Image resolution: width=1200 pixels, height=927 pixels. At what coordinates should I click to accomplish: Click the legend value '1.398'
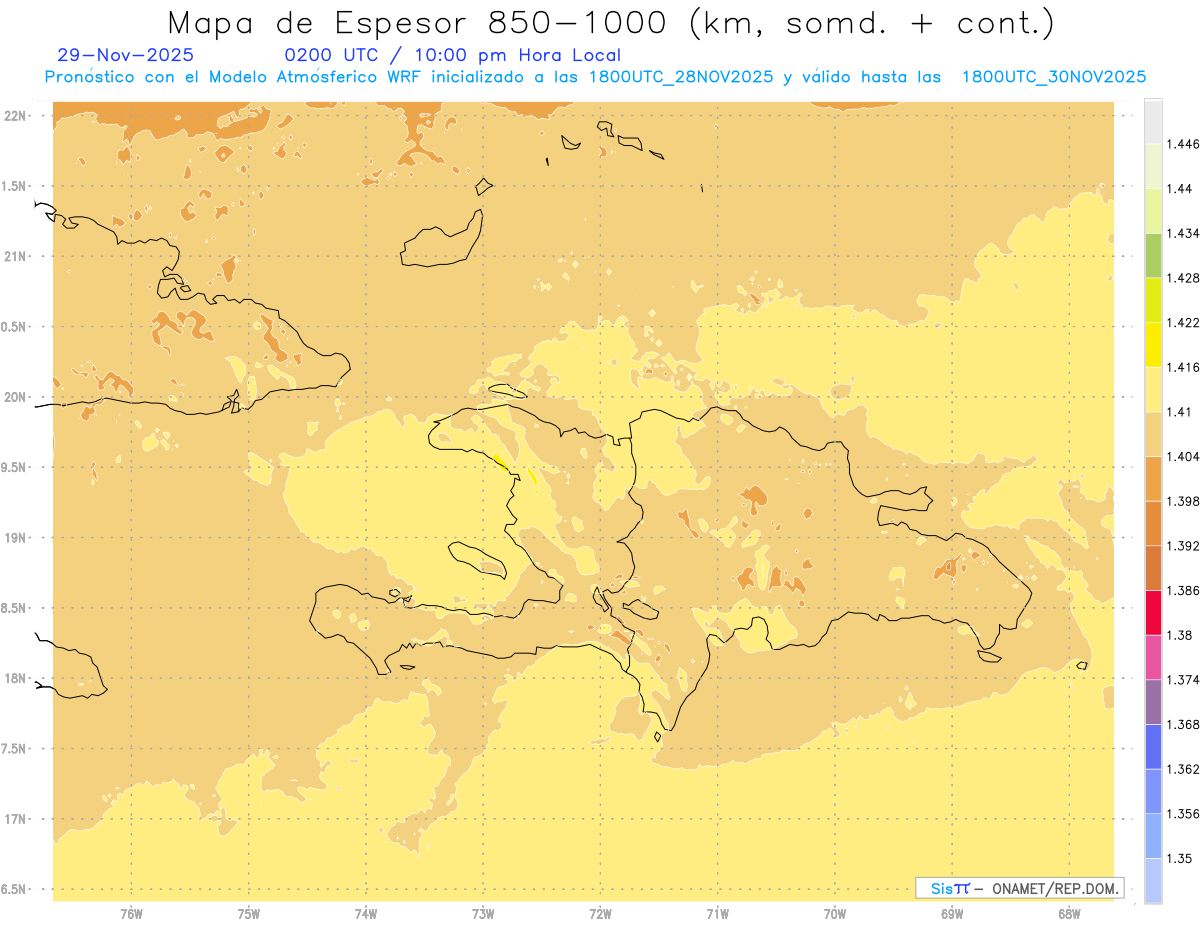[1183, 501]
